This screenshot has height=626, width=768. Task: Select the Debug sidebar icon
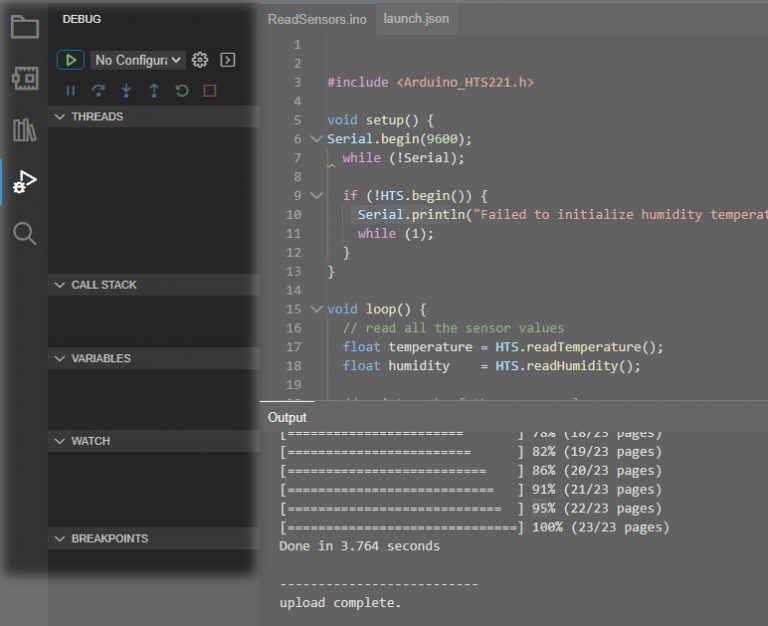coord(24,182)
